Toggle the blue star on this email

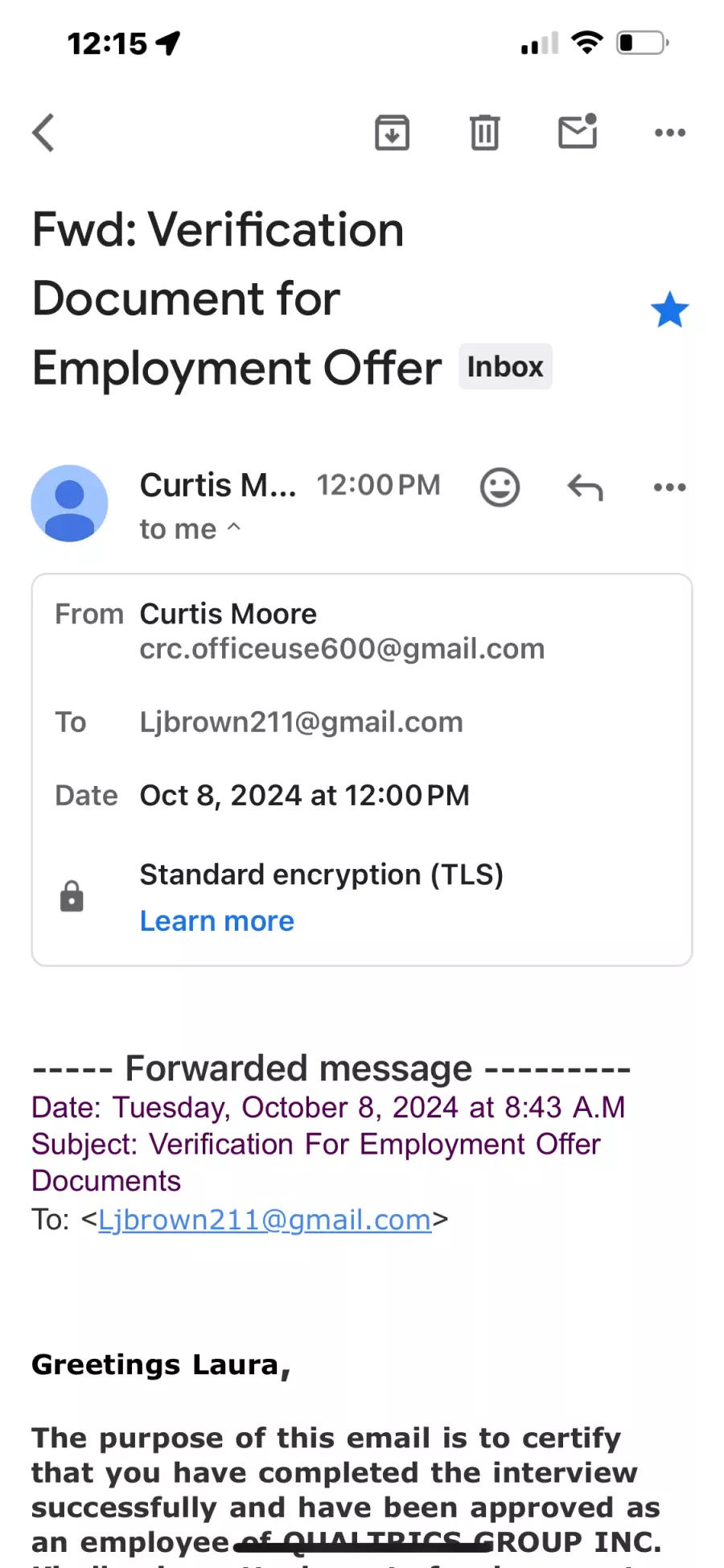point(669,310)
